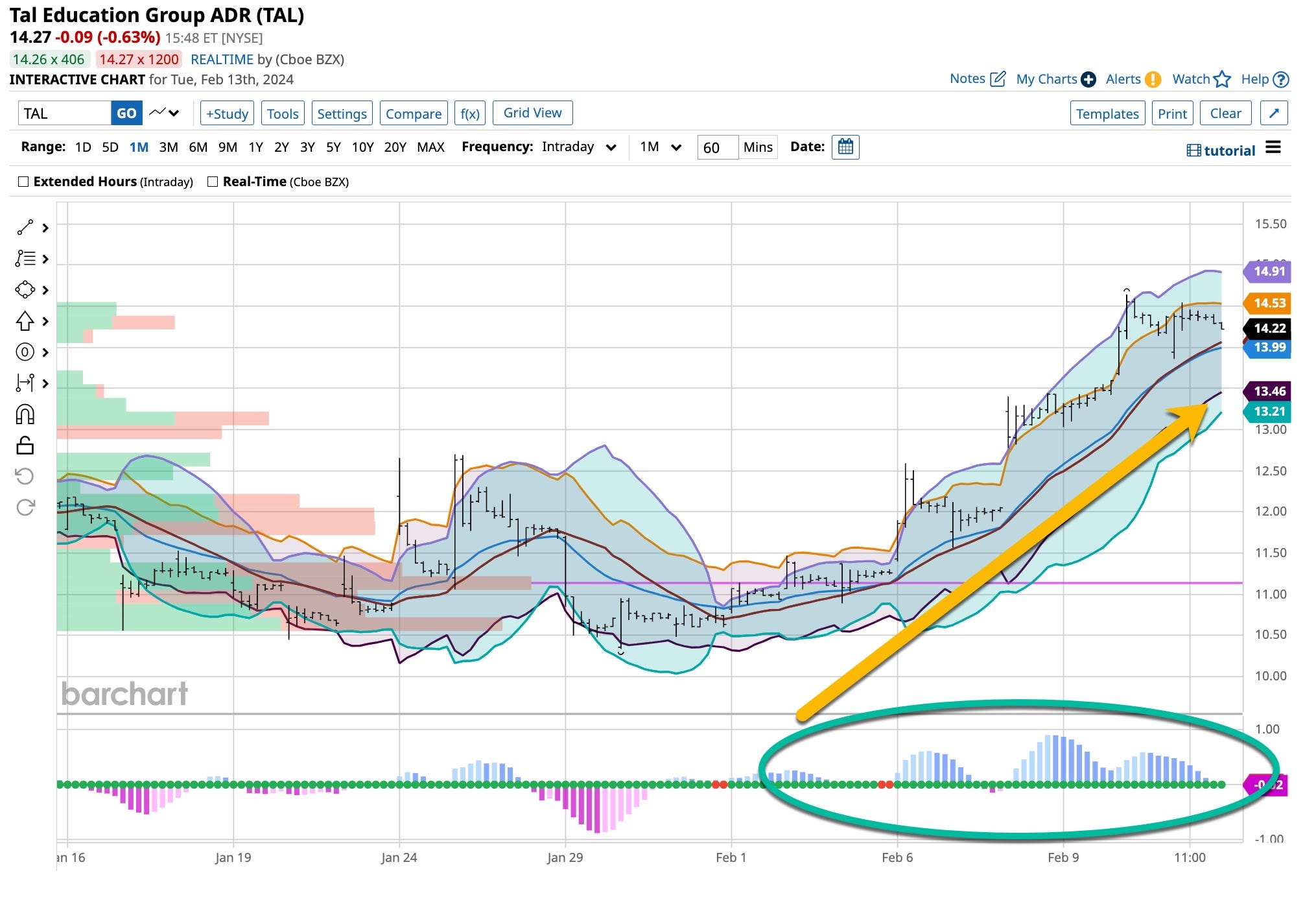Expand chart to full screen
Viewport: 1316px width, 908px height.
[1274, 113]
